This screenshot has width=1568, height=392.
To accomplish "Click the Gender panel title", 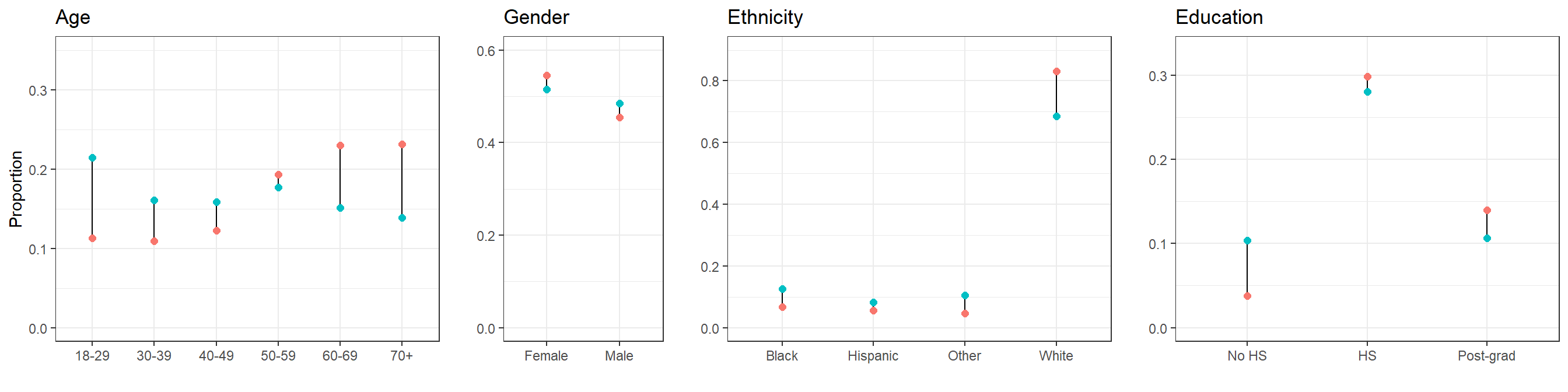I will pyautogui.click(x=536, y=17).
